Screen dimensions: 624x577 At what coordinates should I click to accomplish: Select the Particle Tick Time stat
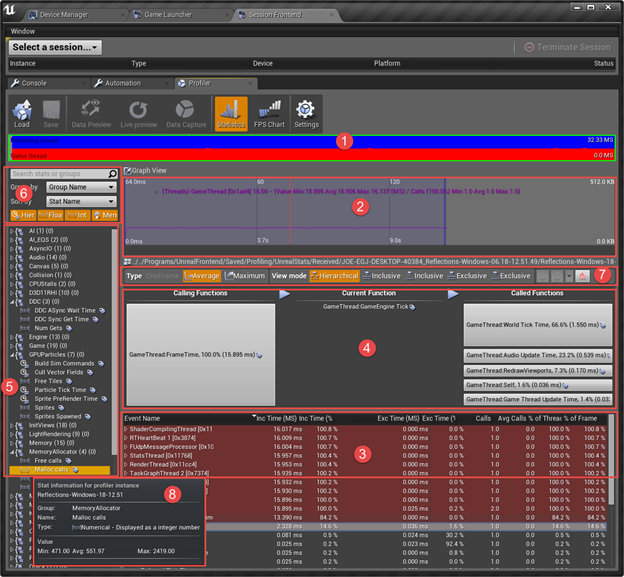(x=60, y=390)
